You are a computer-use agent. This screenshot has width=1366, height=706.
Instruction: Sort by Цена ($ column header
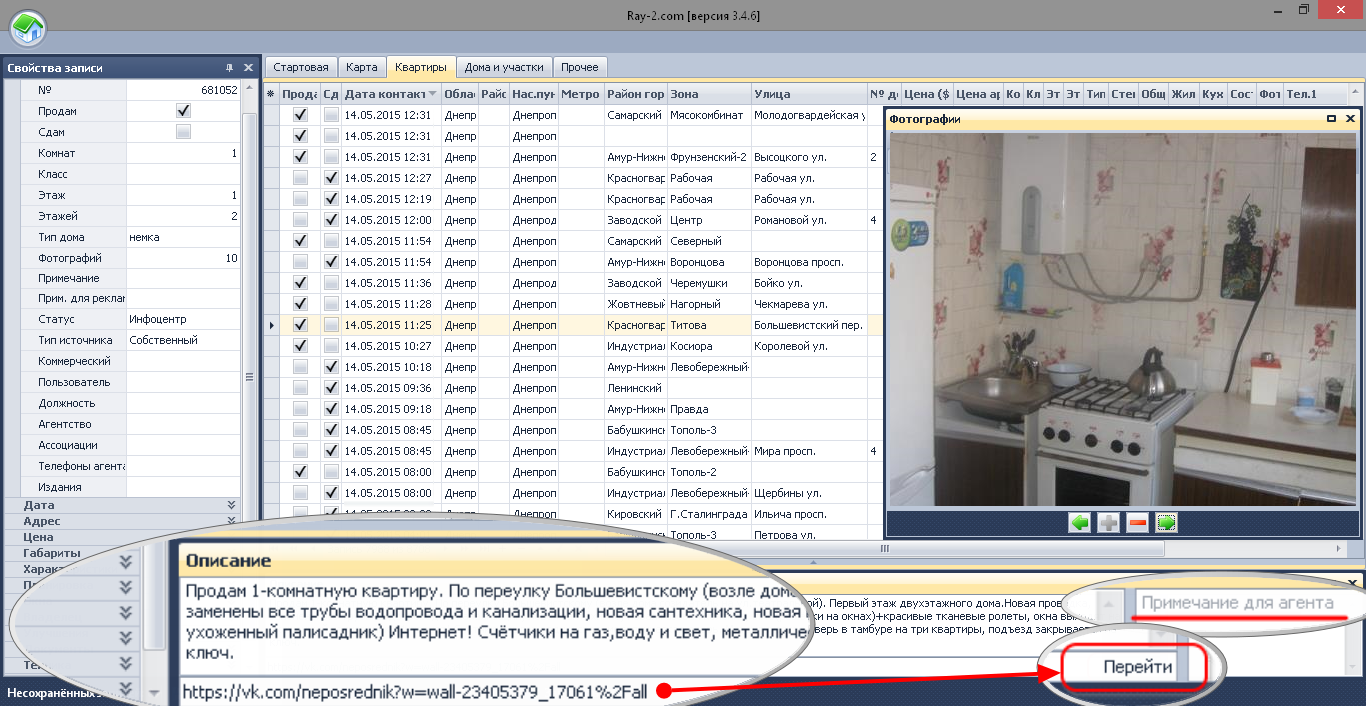(926, 94)
